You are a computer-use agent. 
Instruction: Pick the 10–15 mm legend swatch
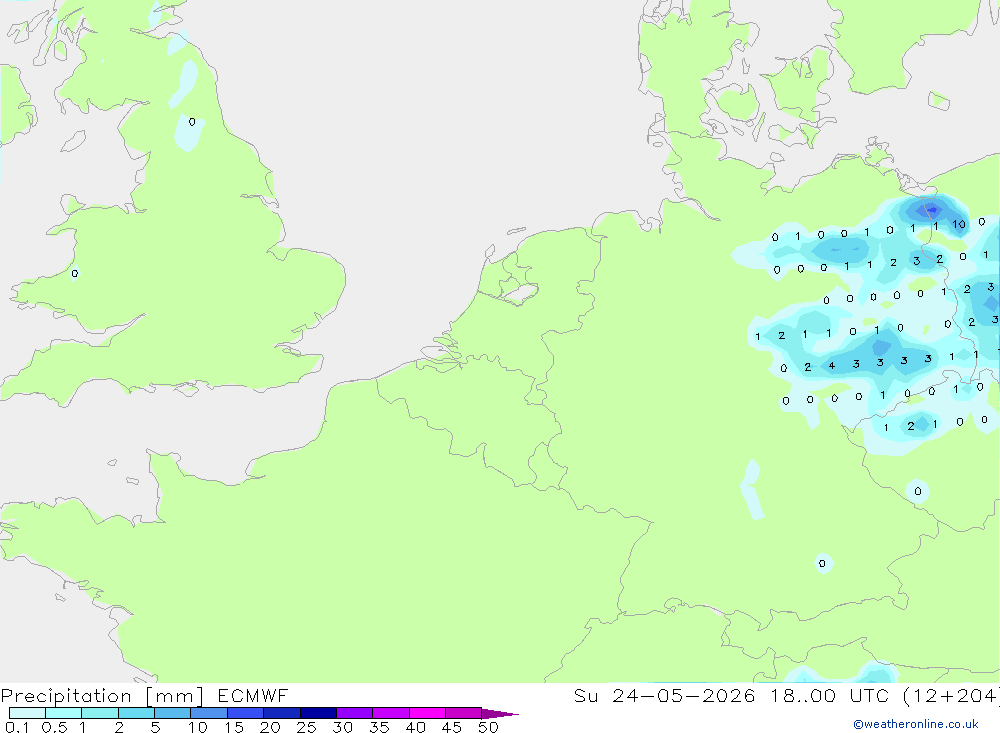pyautogui.click(x=209, y=713)
